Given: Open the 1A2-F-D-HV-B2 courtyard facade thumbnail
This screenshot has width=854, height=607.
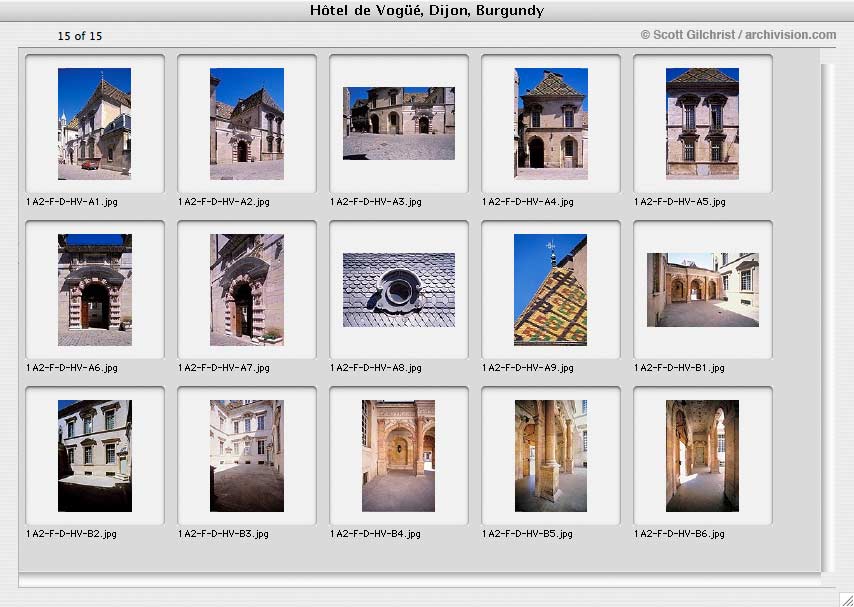Looking at the screenshot, I should (95, 456).
